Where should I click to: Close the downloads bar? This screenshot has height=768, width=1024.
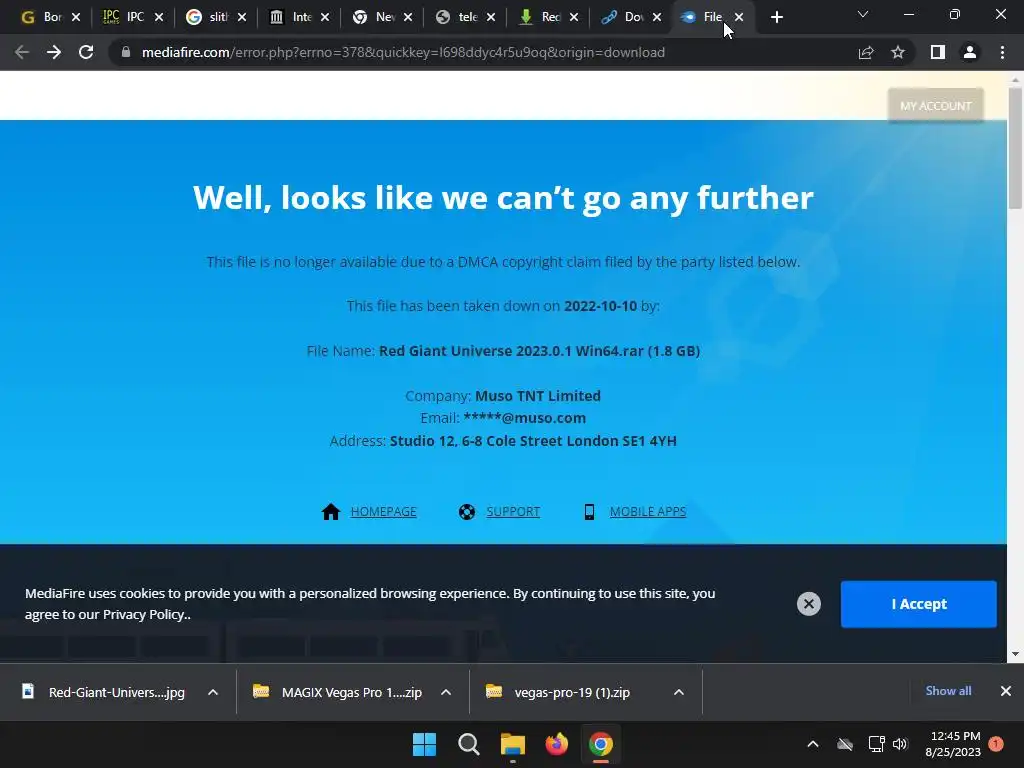coord(1006,691)
